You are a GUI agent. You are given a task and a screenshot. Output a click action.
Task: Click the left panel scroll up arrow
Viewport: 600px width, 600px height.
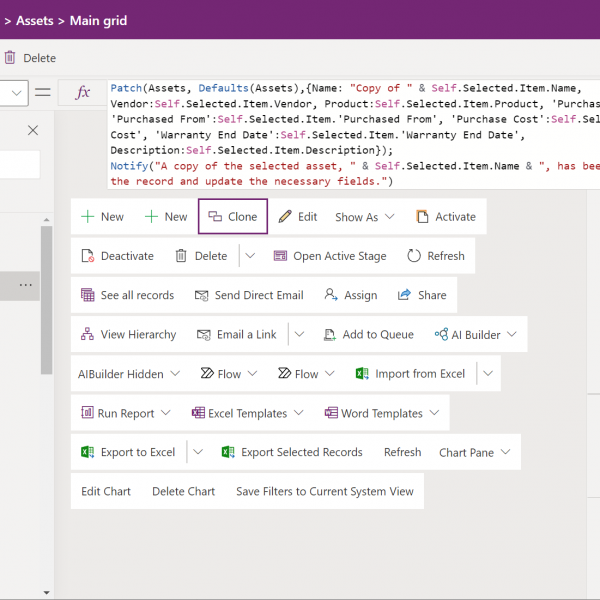tap(46, 220)
